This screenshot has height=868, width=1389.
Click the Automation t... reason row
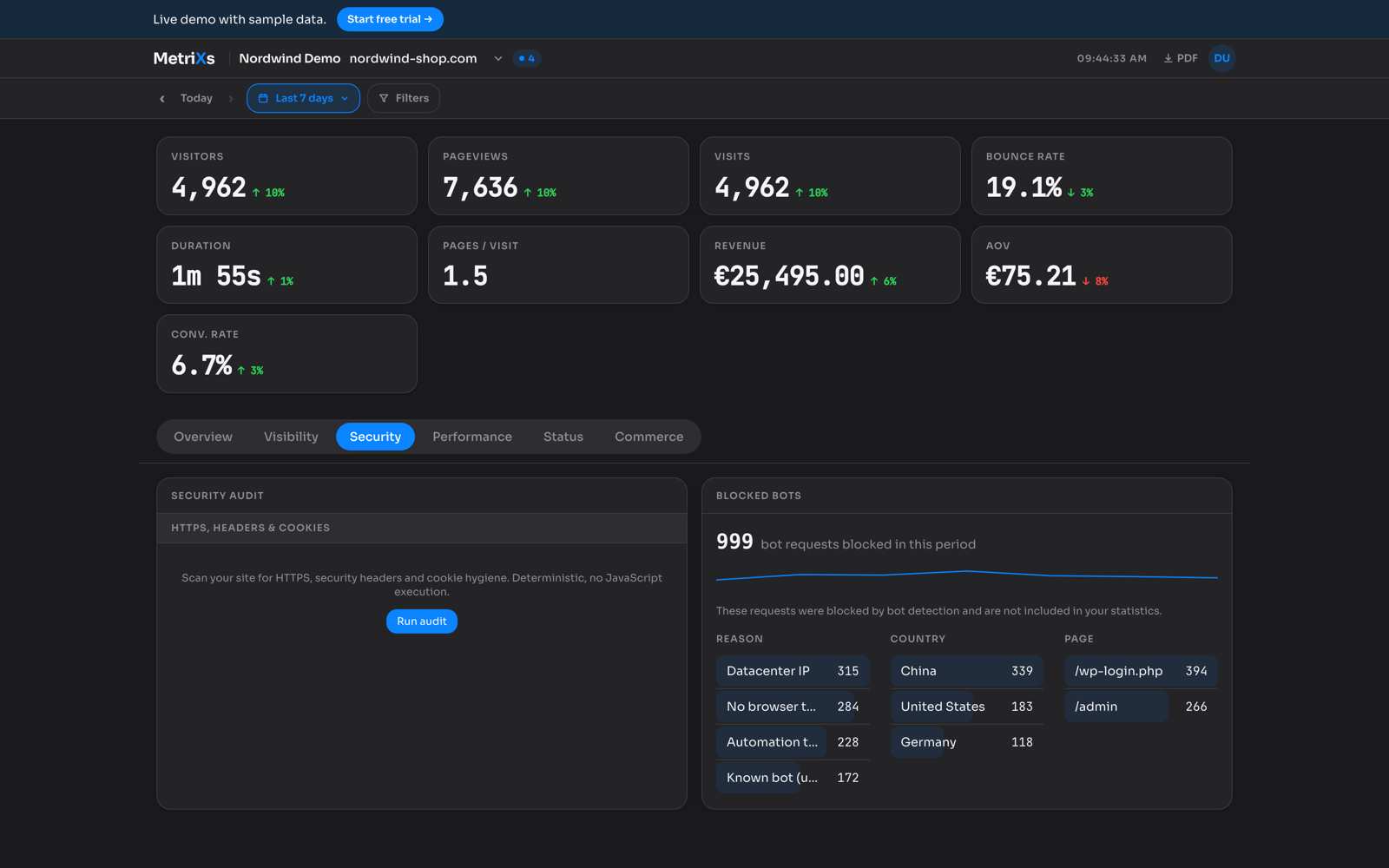tap(793, 742)
